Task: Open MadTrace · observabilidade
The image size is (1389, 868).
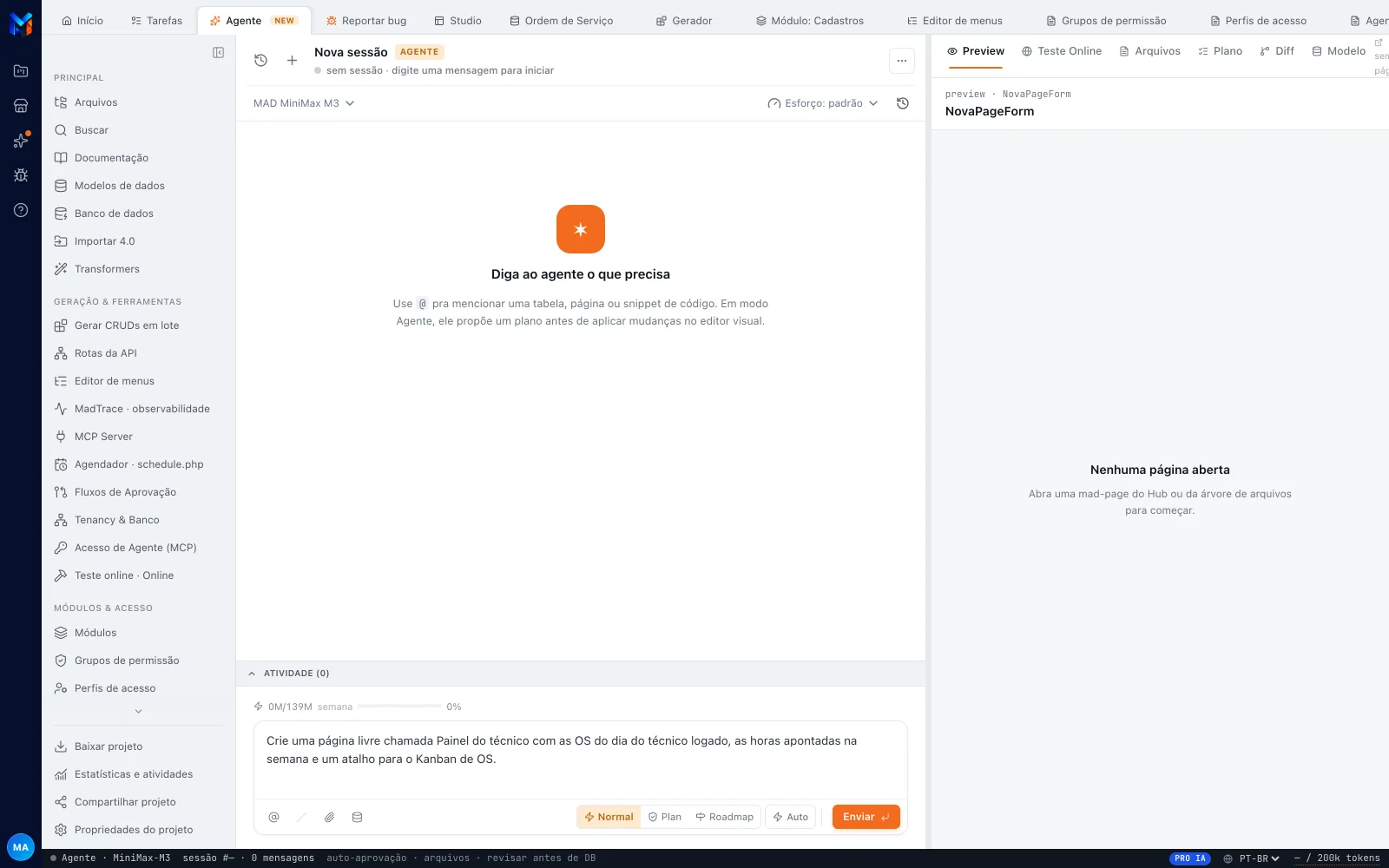Action: (139, 409)
